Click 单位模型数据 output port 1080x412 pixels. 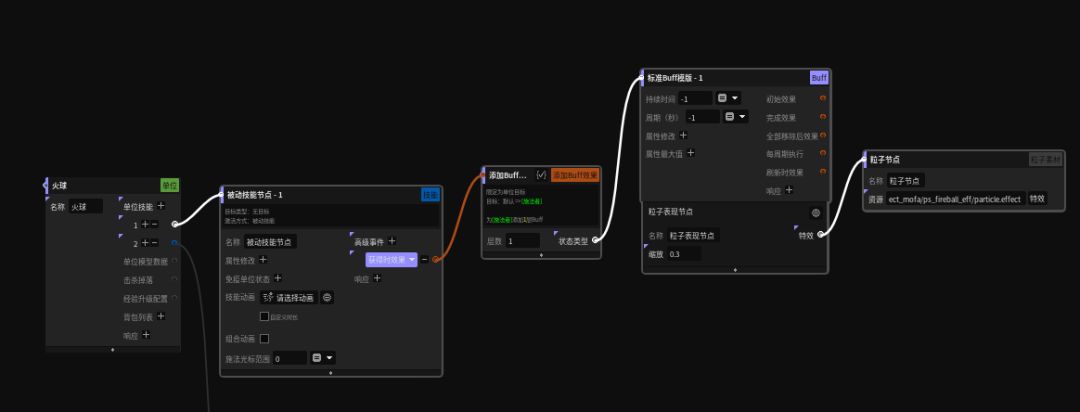point(175,261)
